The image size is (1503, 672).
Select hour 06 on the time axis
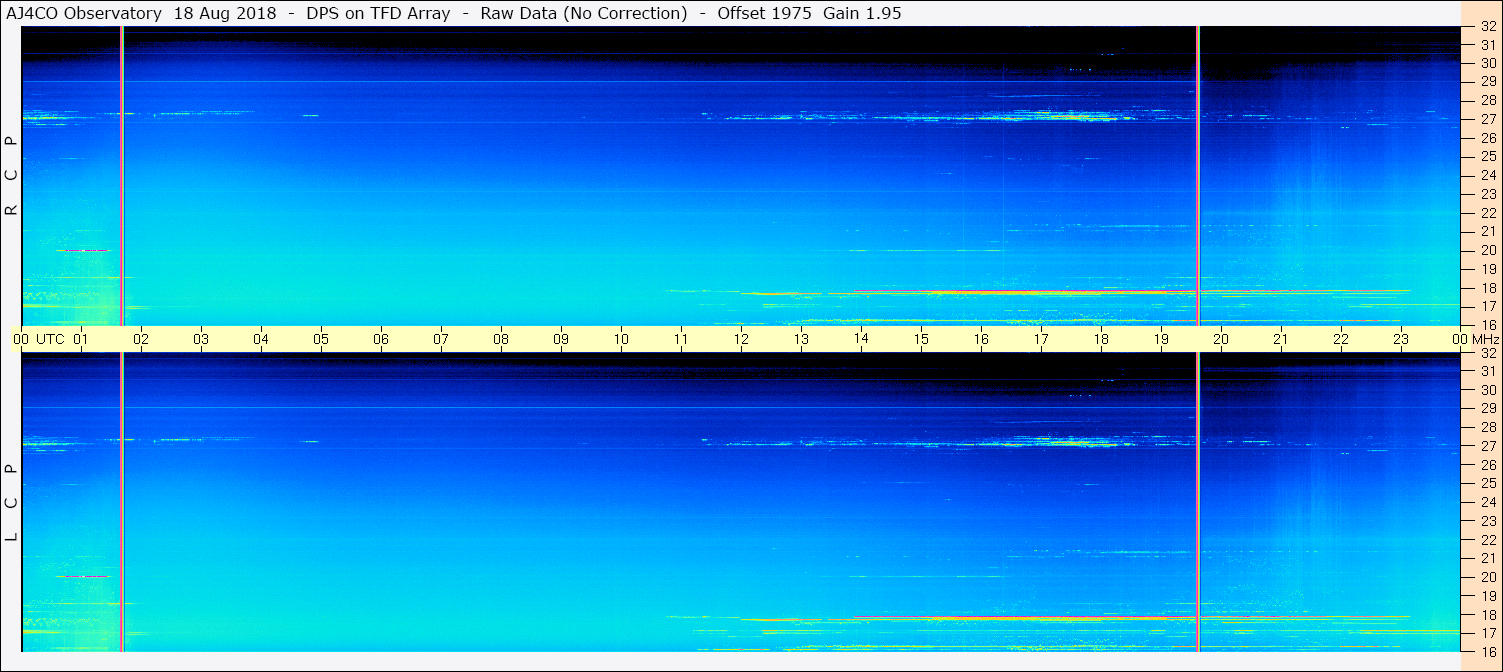pos(381,339)
